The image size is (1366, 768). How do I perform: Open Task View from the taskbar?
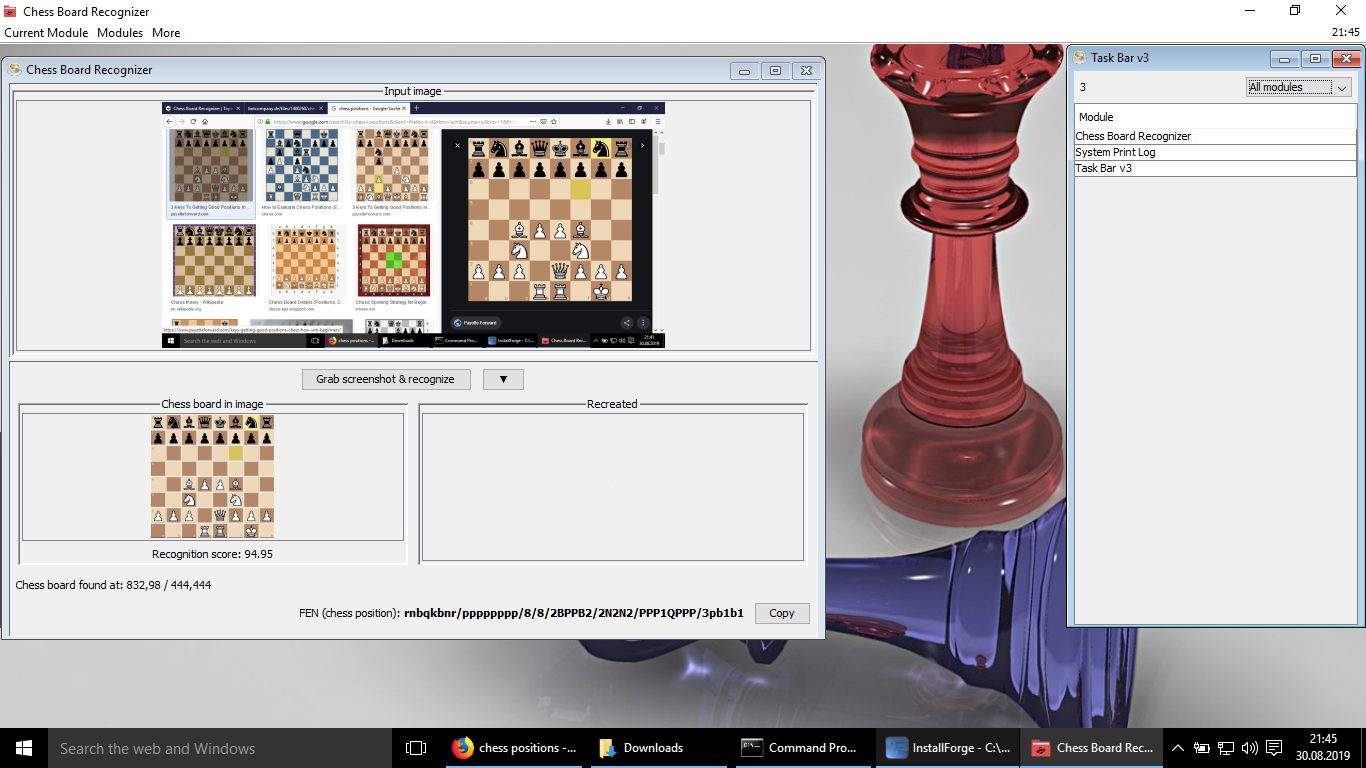coord(416,748)
